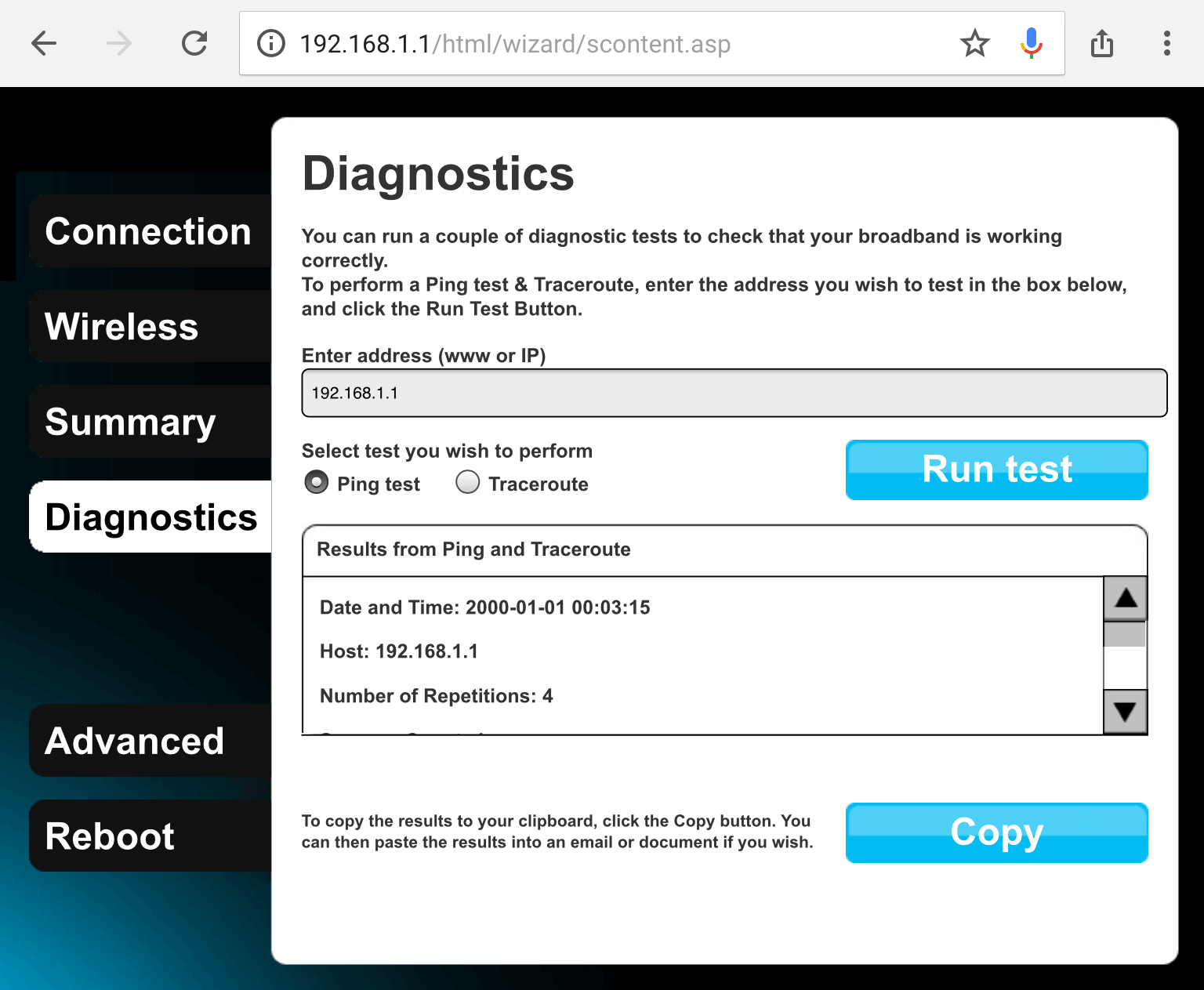Select the Traceroute radio button
Screen dimensions: 1204x990
[468, 482]
